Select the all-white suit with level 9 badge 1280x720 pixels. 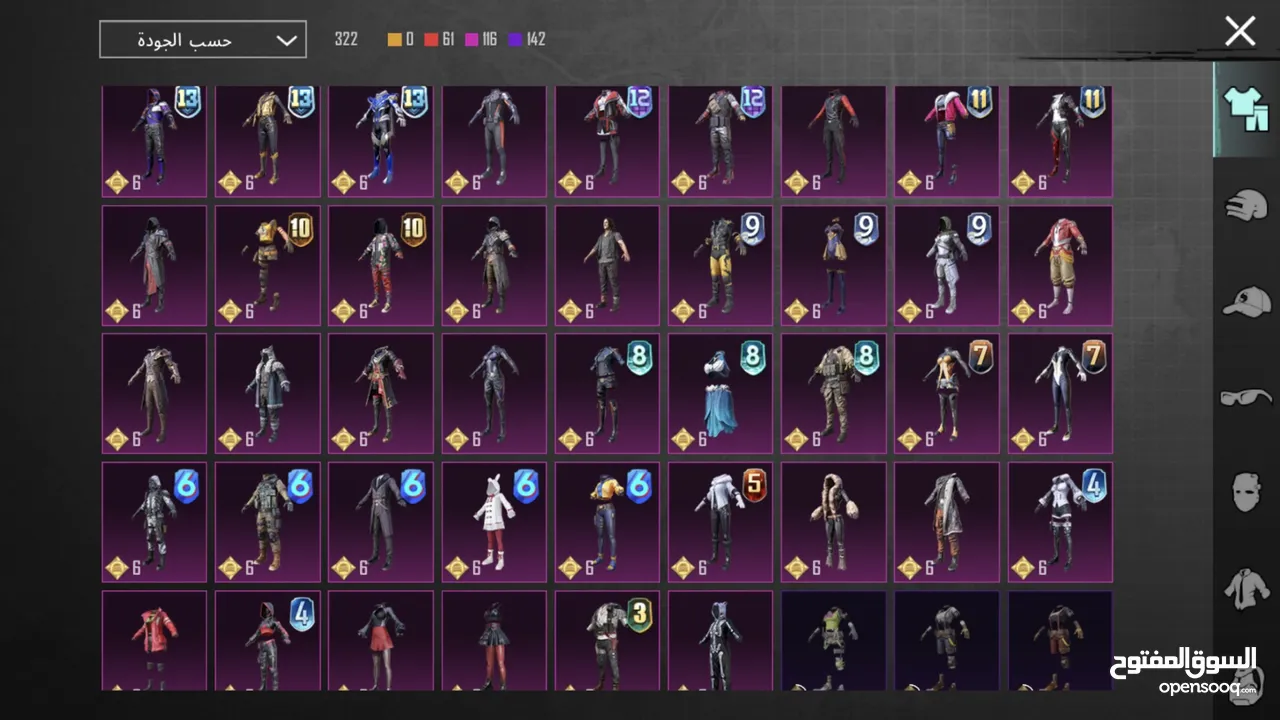click(x=947, y=266)
